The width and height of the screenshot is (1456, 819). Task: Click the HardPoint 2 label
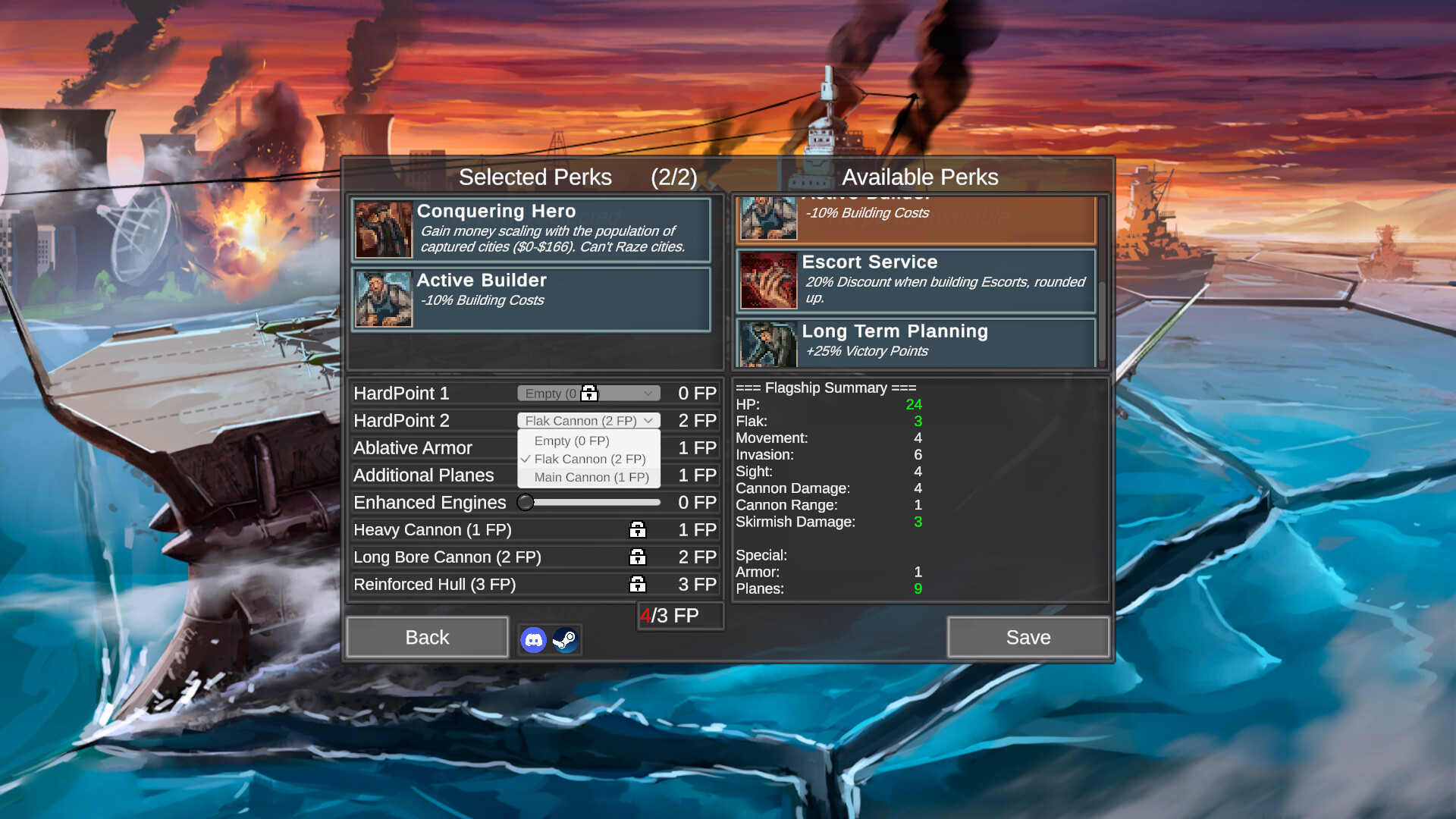[x=401, y=420]
